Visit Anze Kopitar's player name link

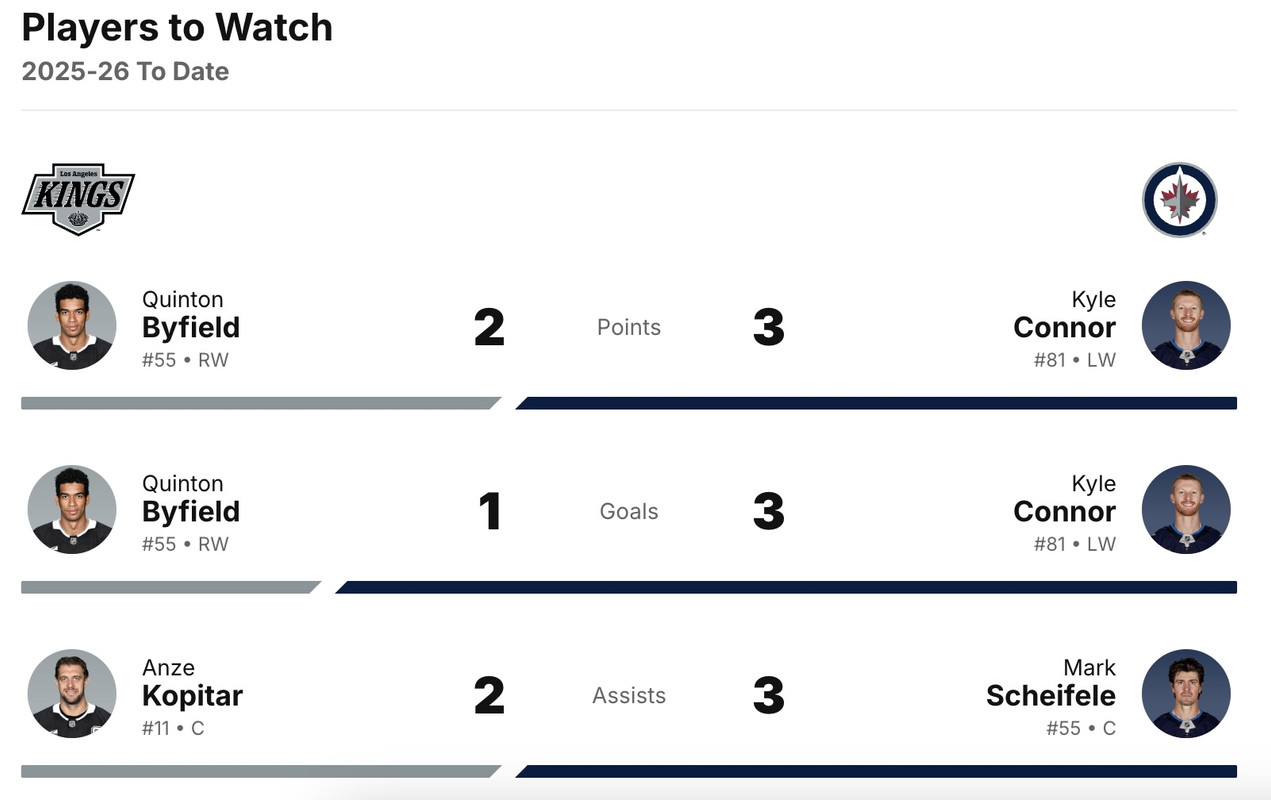click(192, 694)
